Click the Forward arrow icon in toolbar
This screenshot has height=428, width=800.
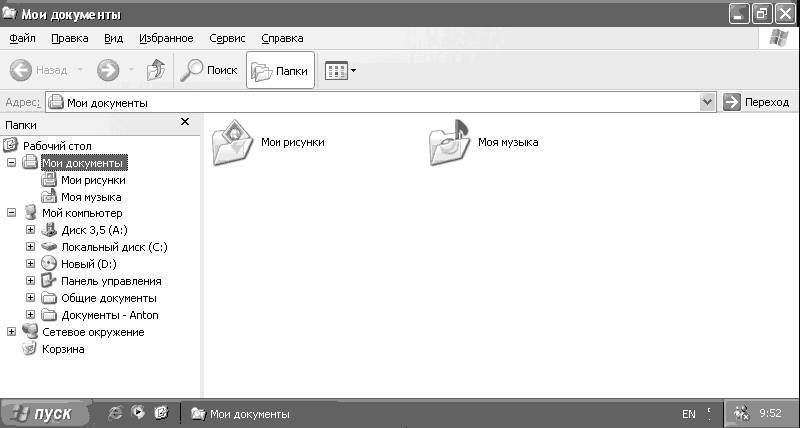click(x=107, y=71)
